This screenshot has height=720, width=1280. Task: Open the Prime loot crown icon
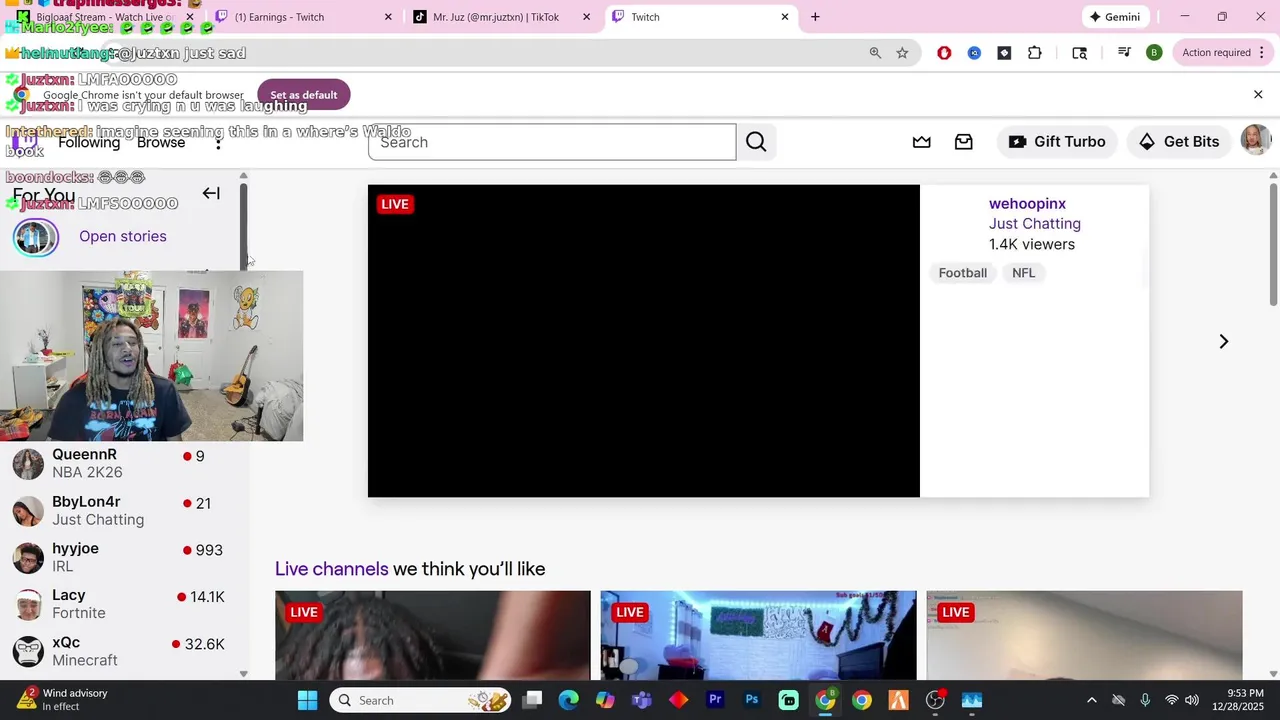922,142
